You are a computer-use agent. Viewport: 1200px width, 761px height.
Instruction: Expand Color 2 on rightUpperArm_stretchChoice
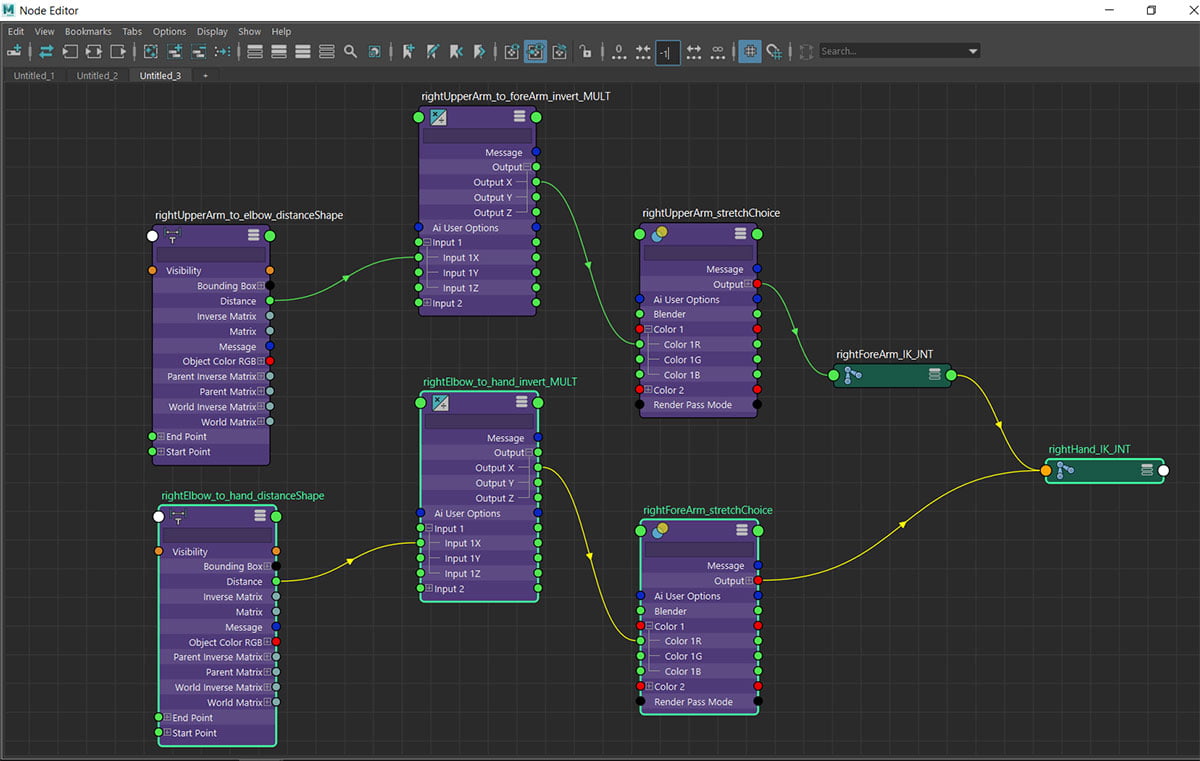tap(647, 390)
